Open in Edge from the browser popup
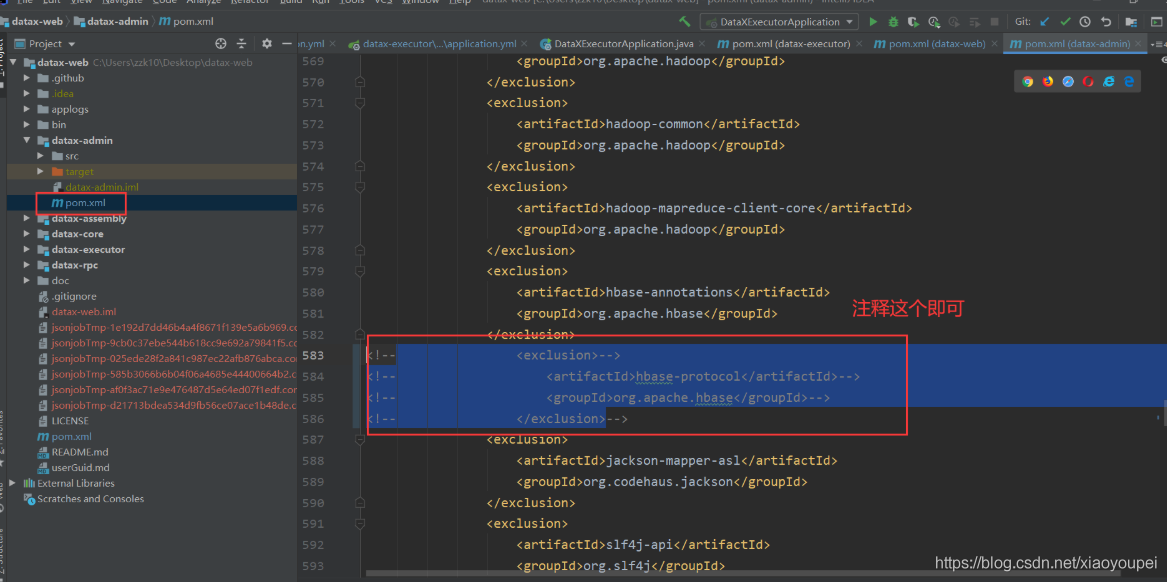 pos(1129,82)
